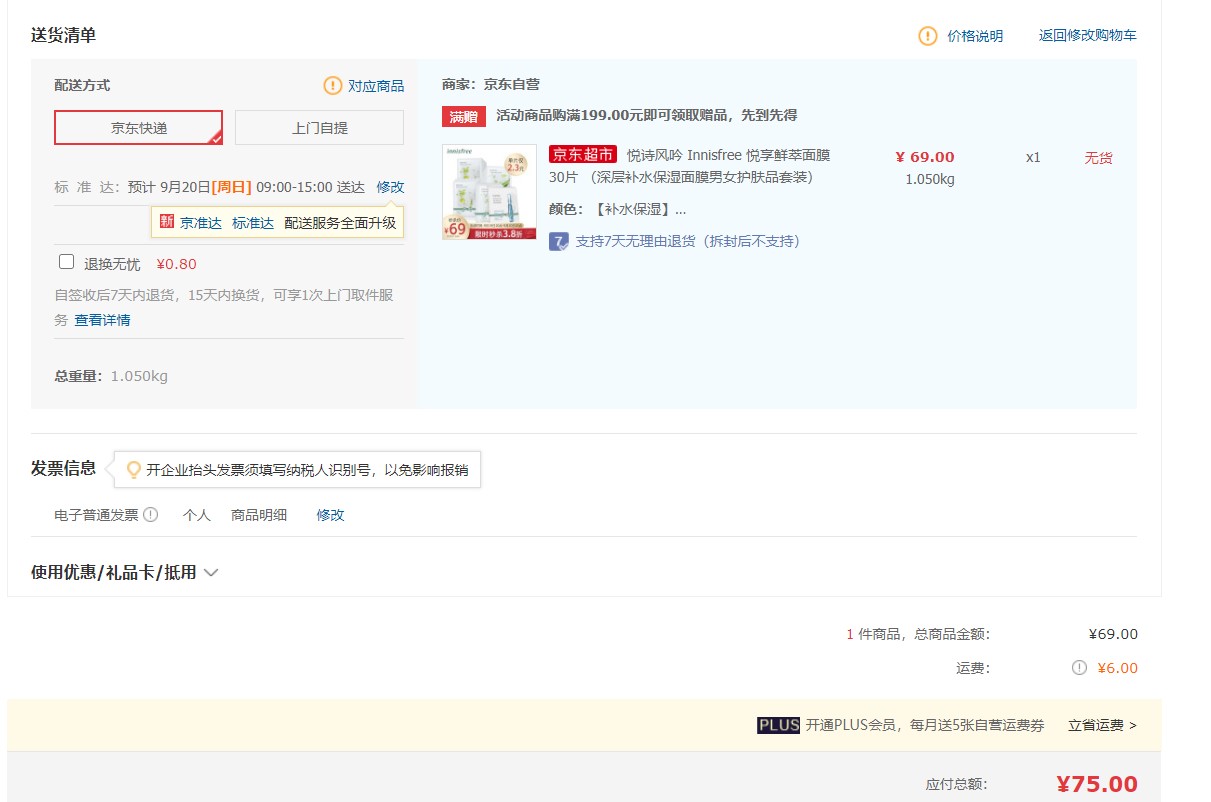Click the 商家: 京东自营 merchant text
This screenshot has width=1211, height=802.
(x=491, y=84)
